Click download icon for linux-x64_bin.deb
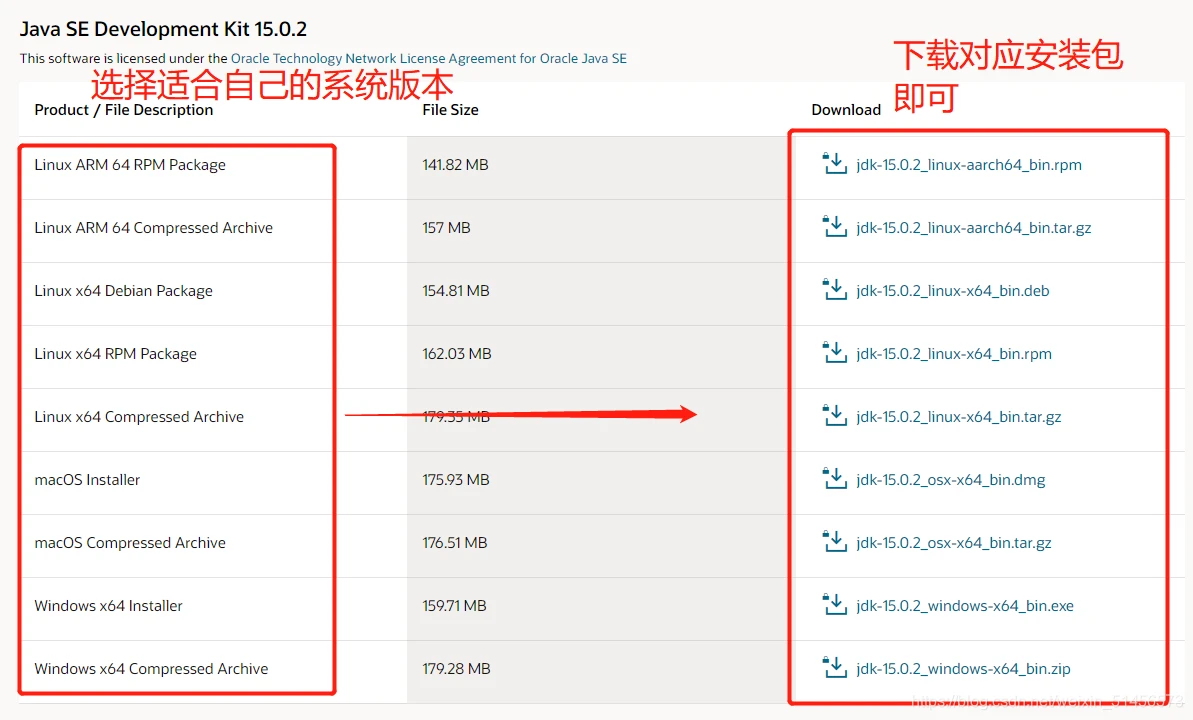The height and width of the screenshot is (720, 1193). 835,290
